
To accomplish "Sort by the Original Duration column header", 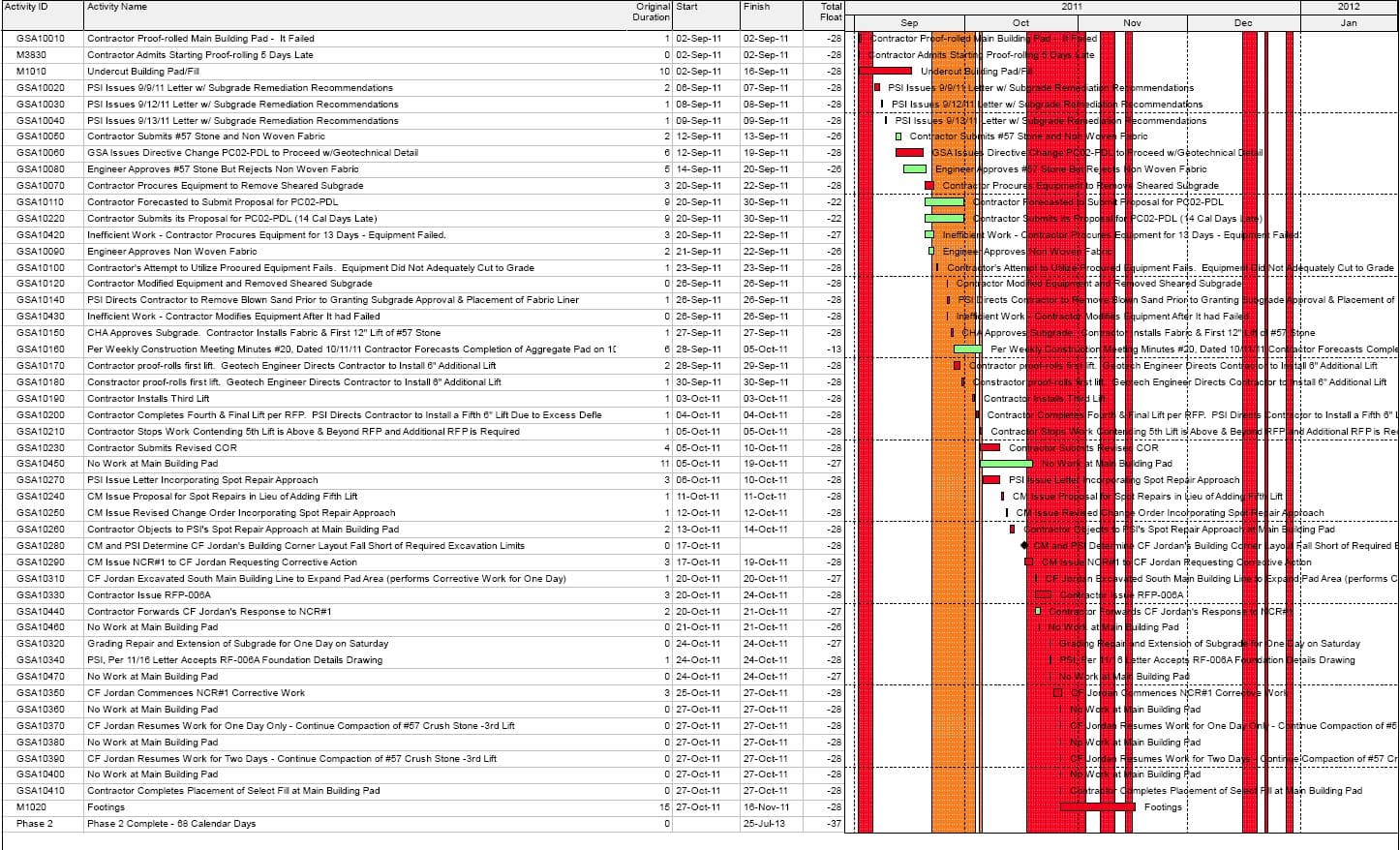I will [652, 12].
